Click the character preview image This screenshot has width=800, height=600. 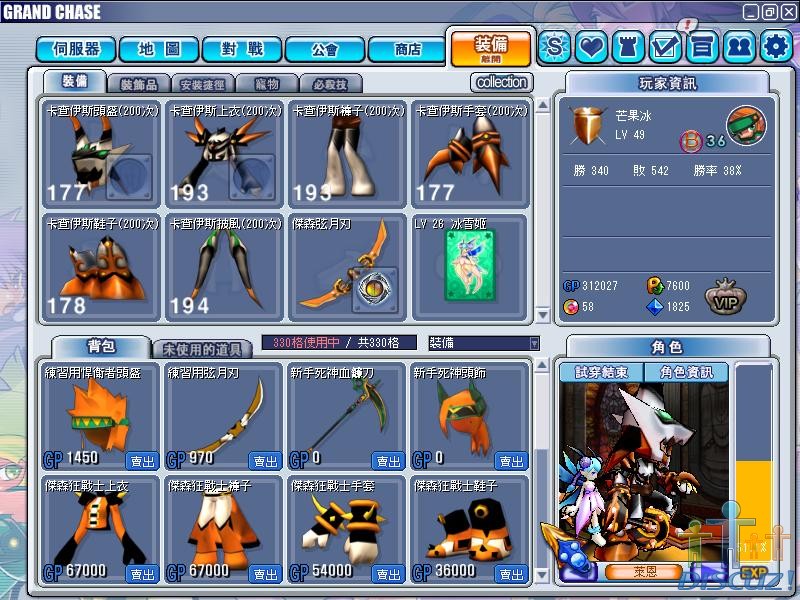pos(645,472)
